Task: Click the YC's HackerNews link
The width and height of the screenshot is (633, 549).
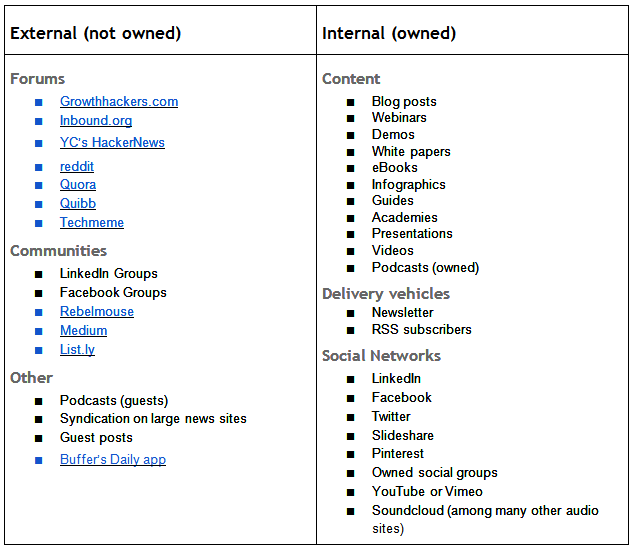Action: [x=112, y=142]
